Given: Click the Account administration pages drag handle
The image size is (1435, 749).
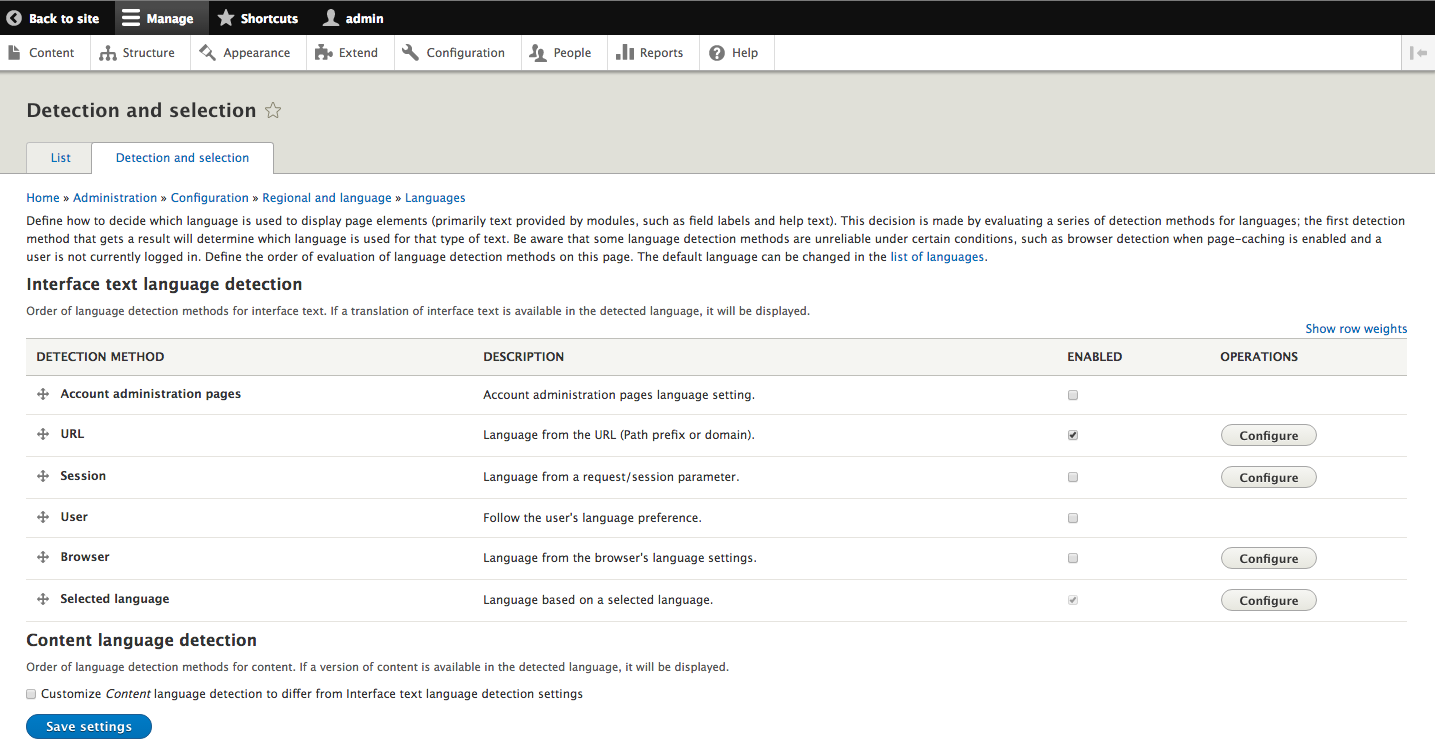Looking at the screenshot, I should [43, 395].
